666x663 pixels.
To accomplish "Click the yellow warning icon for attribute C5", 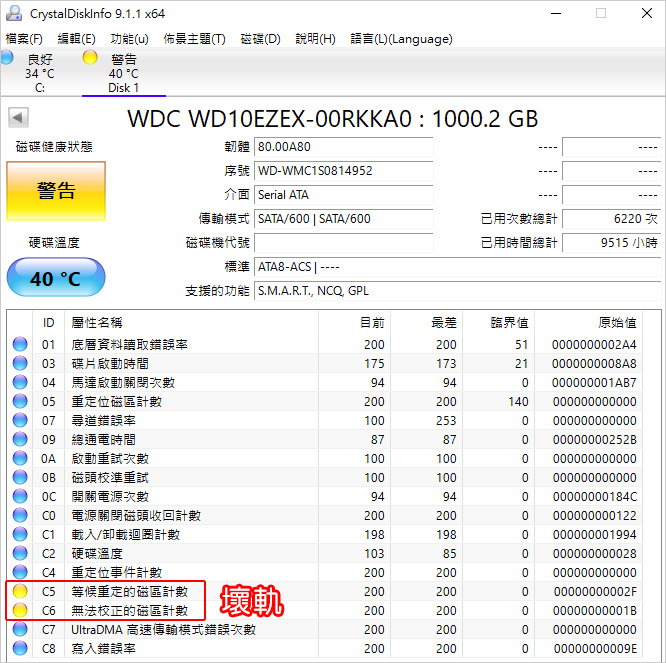I will tap(20, 591).
